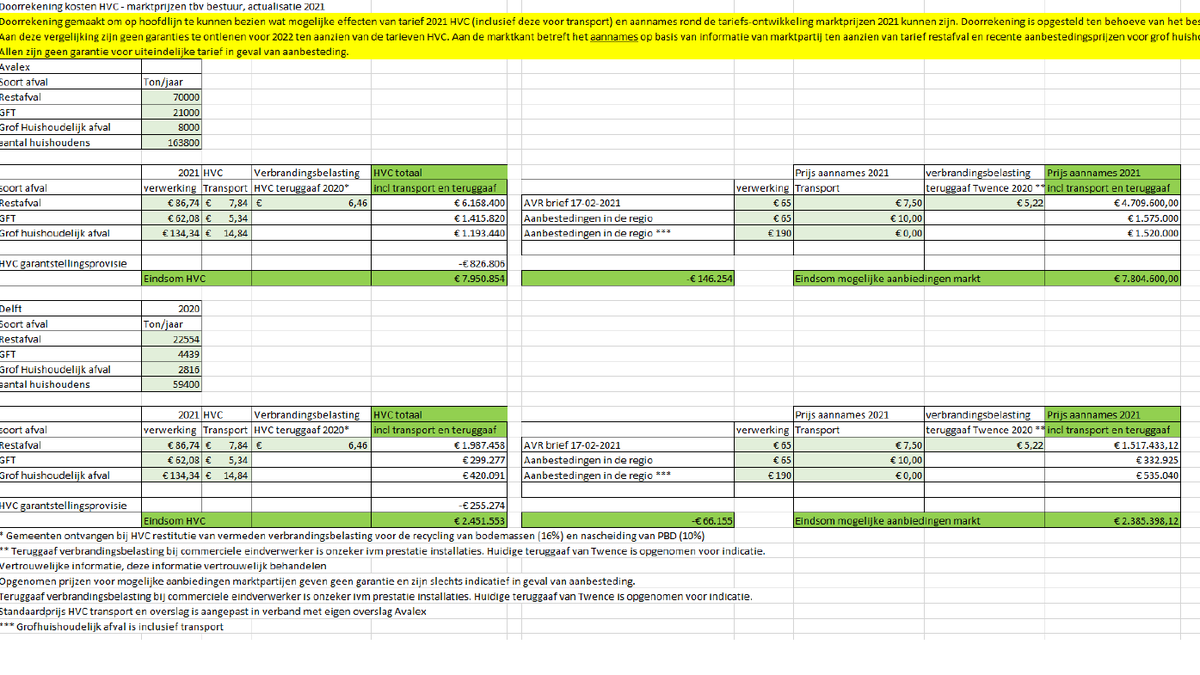The image size is (1200, 675).
Task: Select the market total "€ 7.804.600,00"
Action: (x=1114, y=278)
